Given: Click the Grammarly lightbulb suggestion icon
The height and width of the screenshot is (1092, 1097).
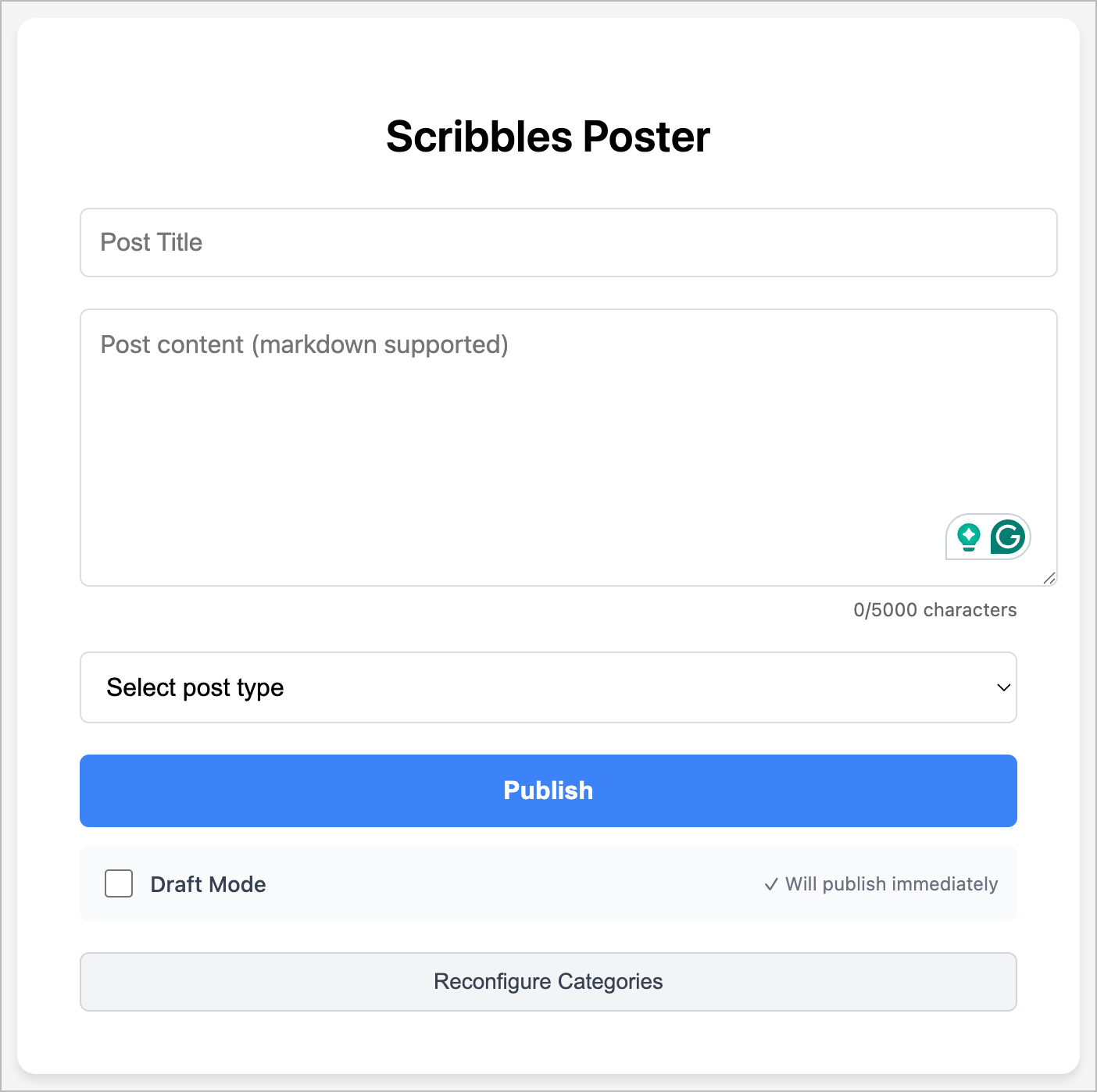Looking at the screenshot, I should click(969, 537).
